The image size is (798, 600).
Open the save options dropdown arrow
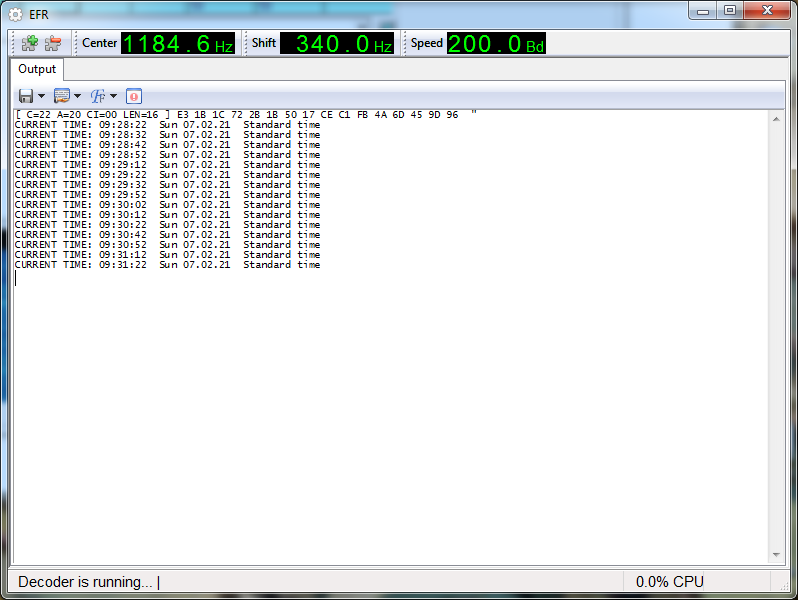click(41, 96)
